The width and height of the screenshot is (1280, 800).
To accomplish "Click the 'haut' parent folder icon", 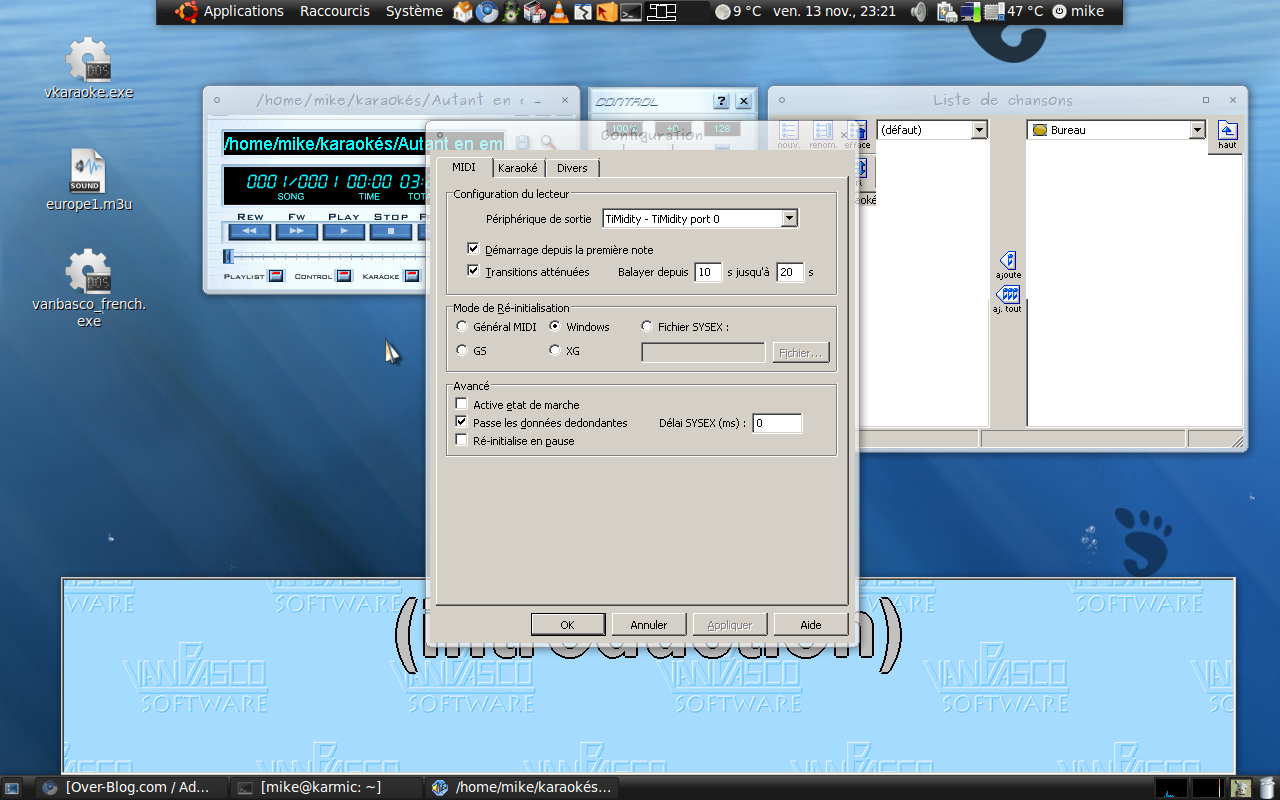I will click(1226, 135).
